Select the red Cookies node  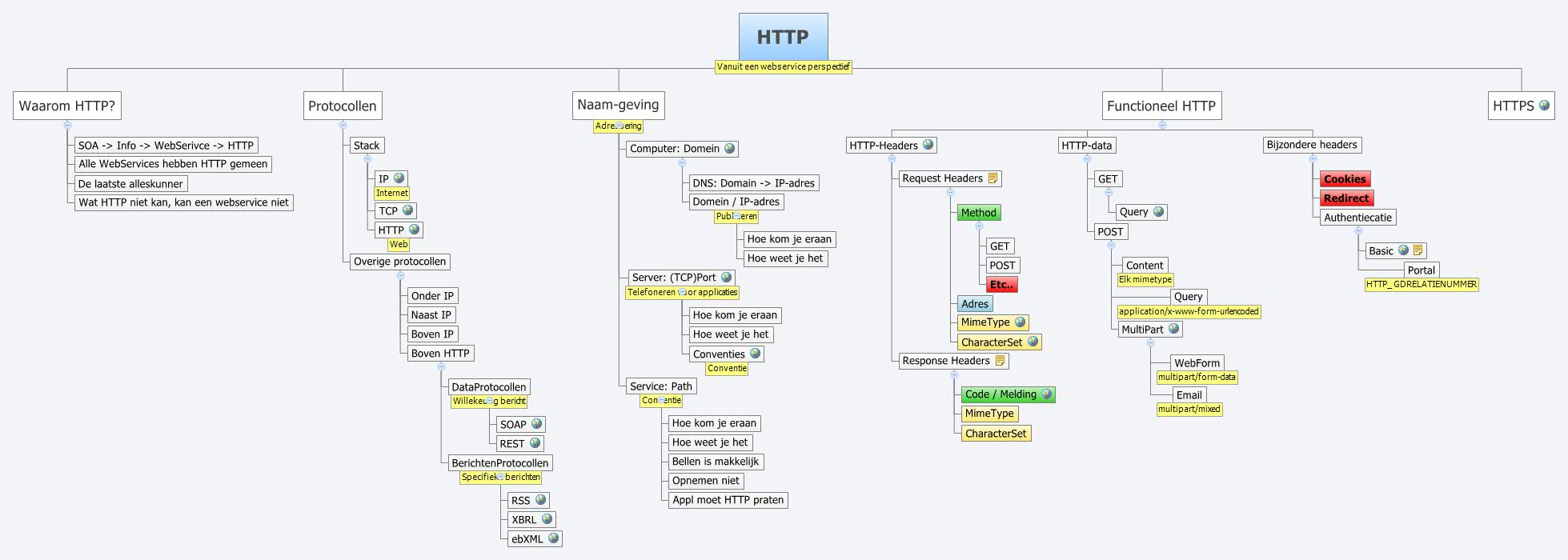(1345, 179)
